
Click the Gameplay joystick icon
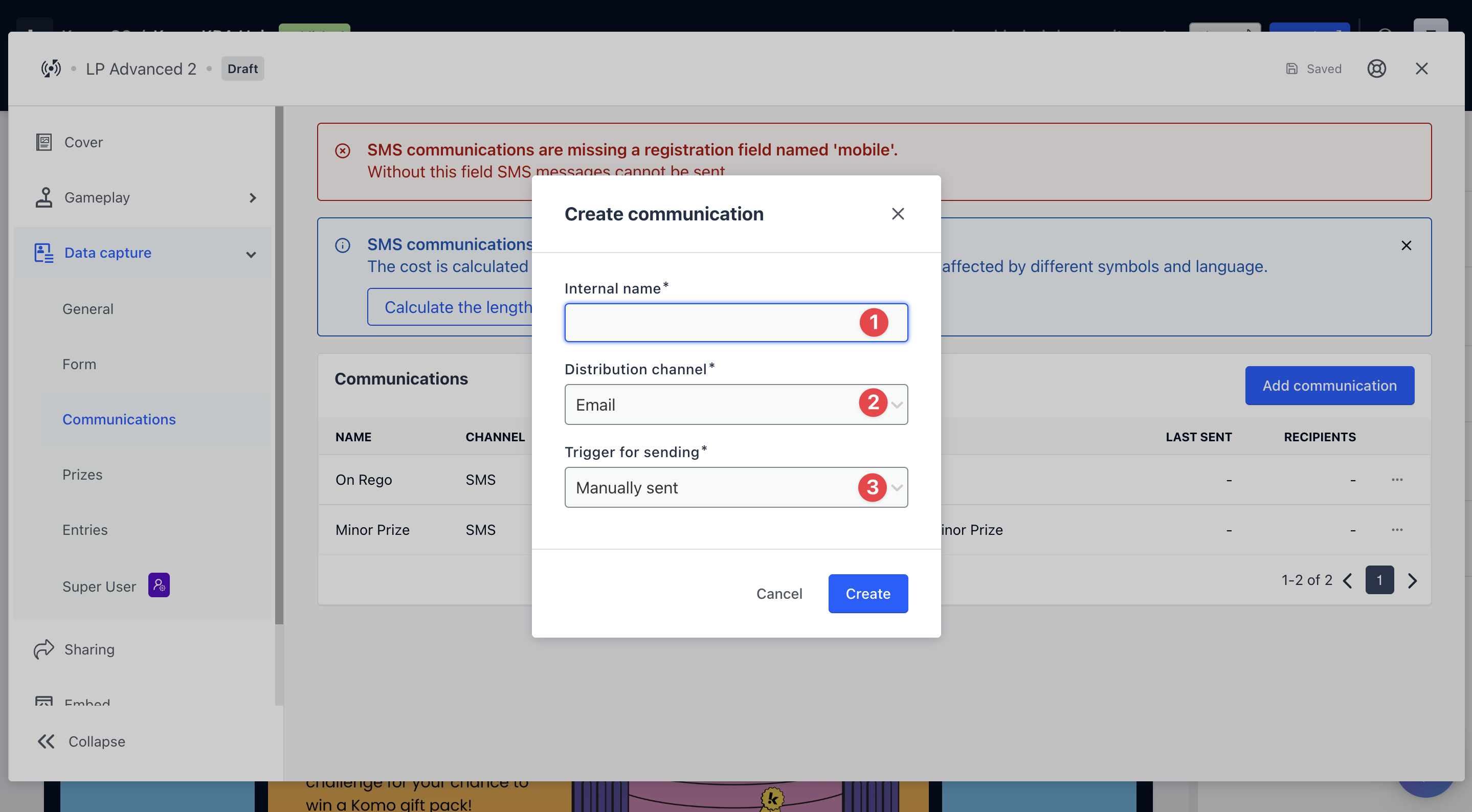44,198
